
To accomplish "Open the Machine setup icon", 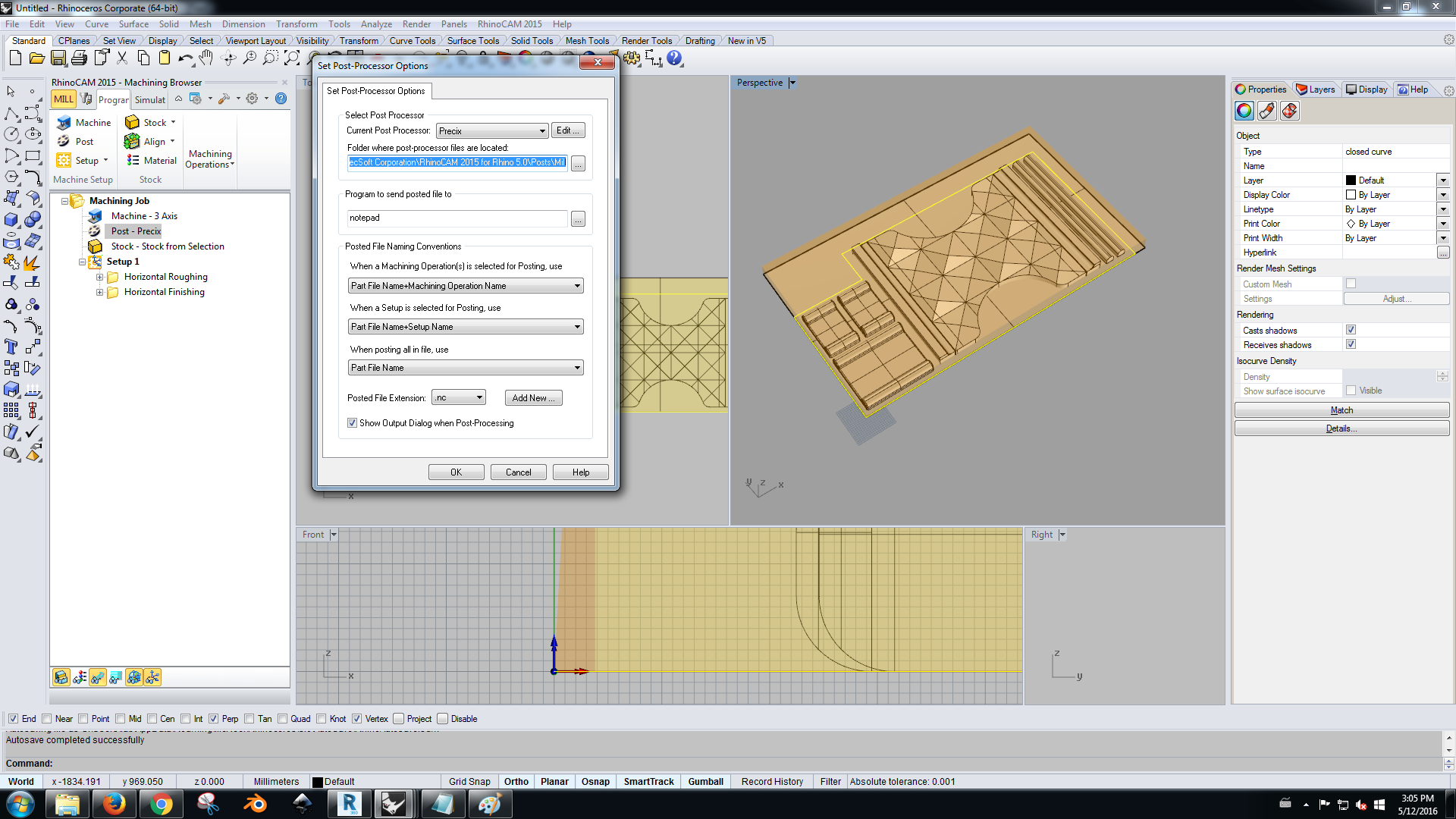I will [x=64, y=122].
